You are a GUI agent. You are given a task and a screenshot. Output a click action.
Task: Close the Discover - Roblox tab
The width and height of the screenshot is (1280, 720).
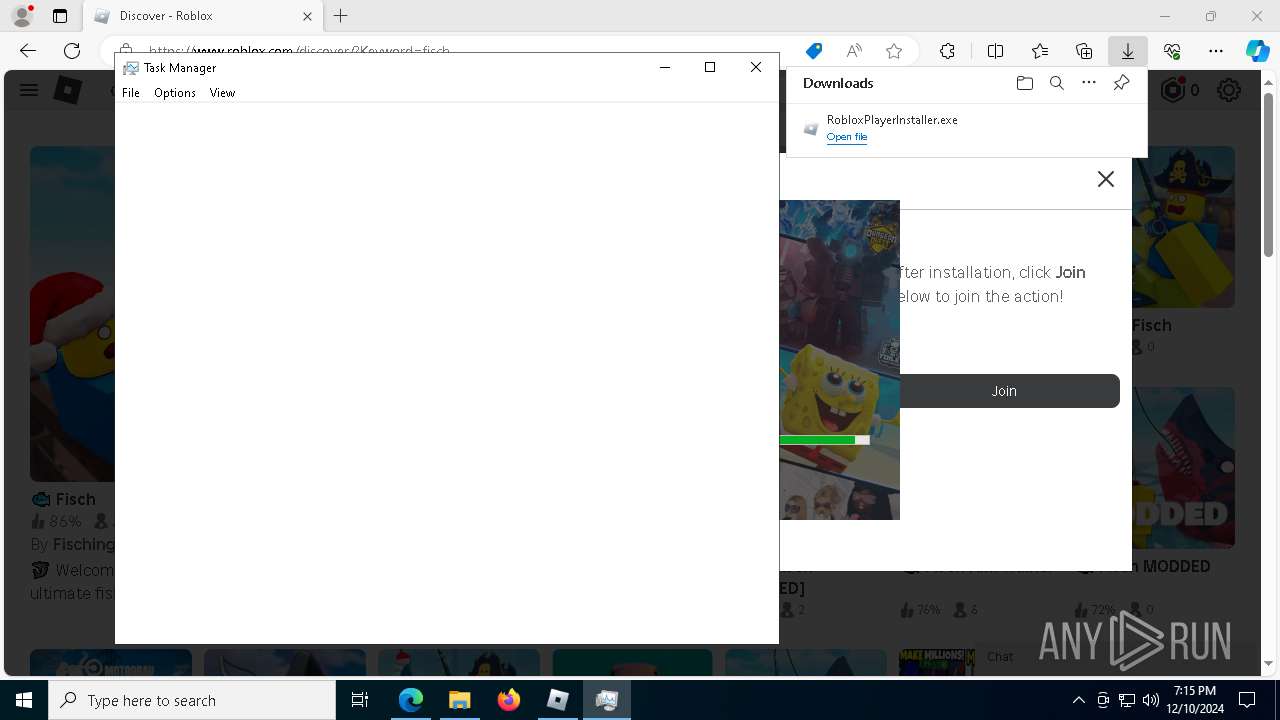click(x=307, y=16)
